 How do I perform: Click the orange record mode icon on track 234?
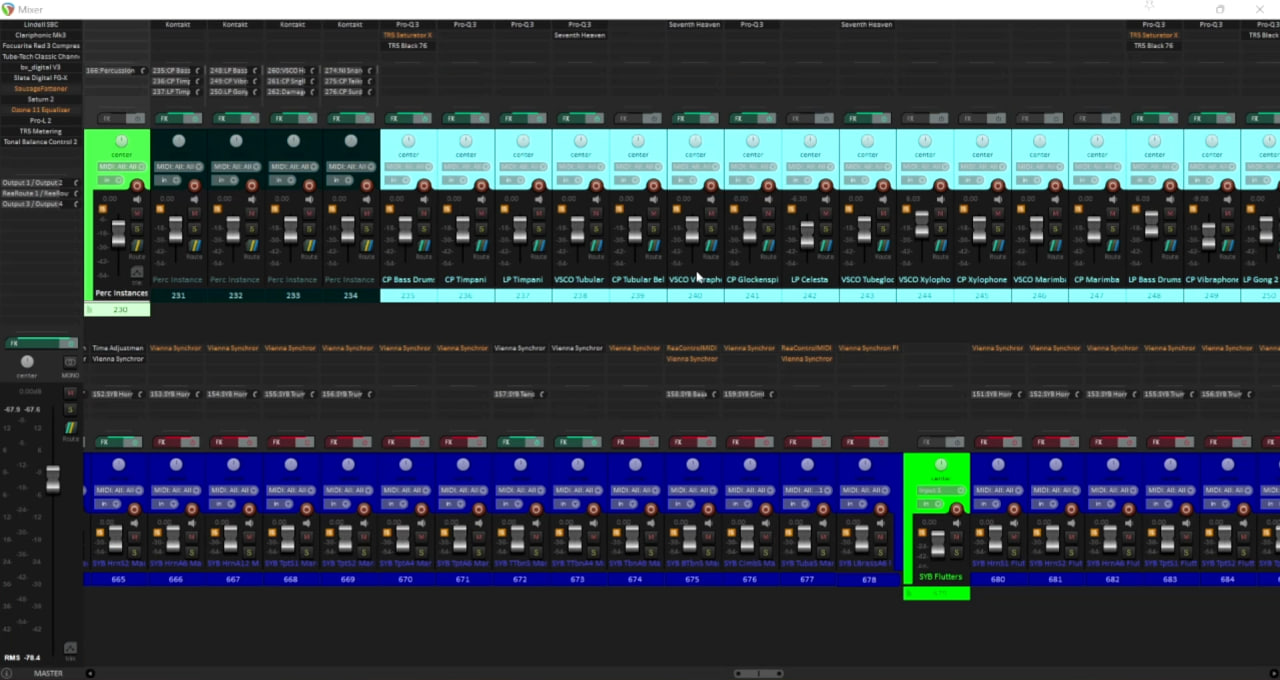pos(332,209)
